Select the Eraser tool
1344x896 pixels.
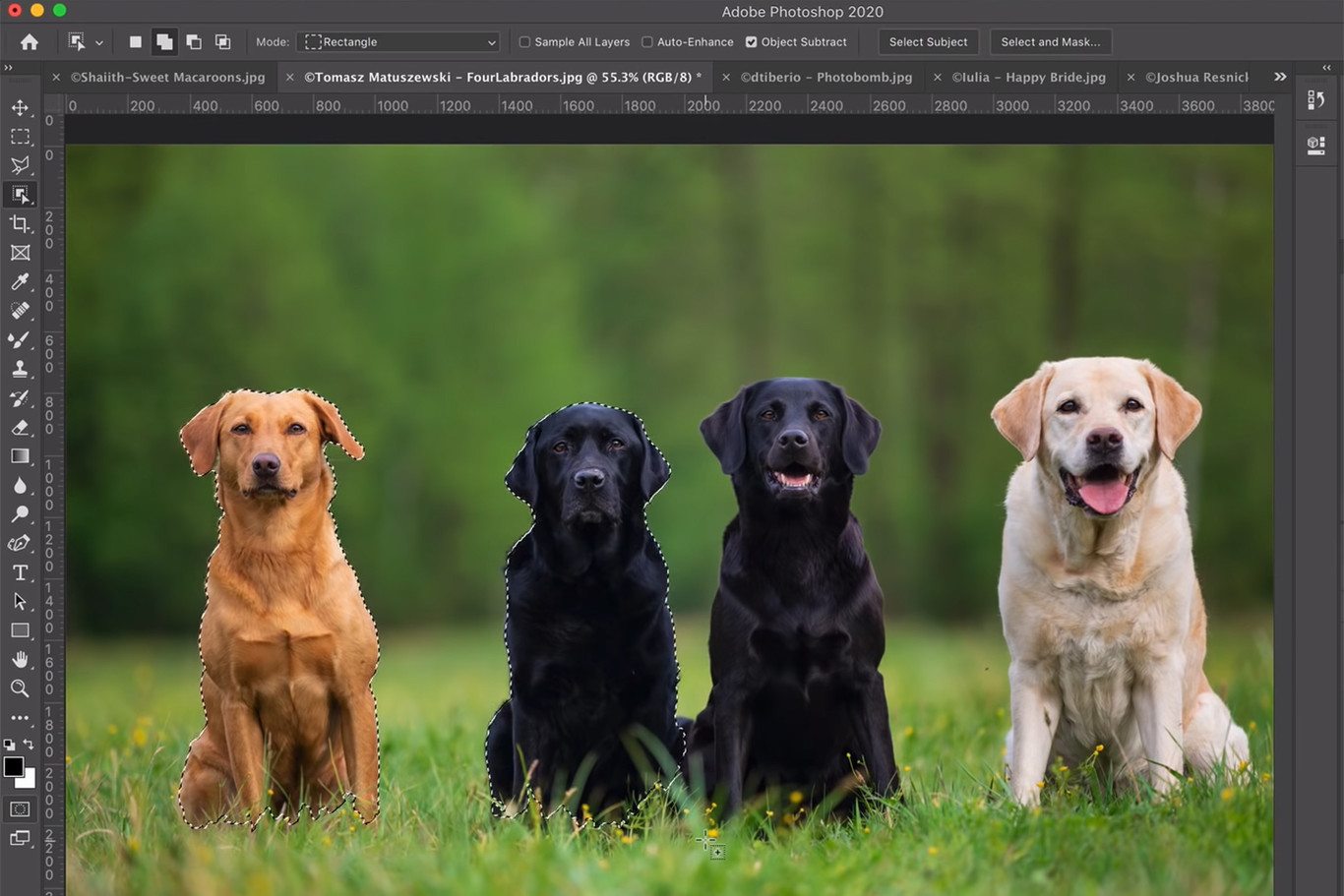20,427
